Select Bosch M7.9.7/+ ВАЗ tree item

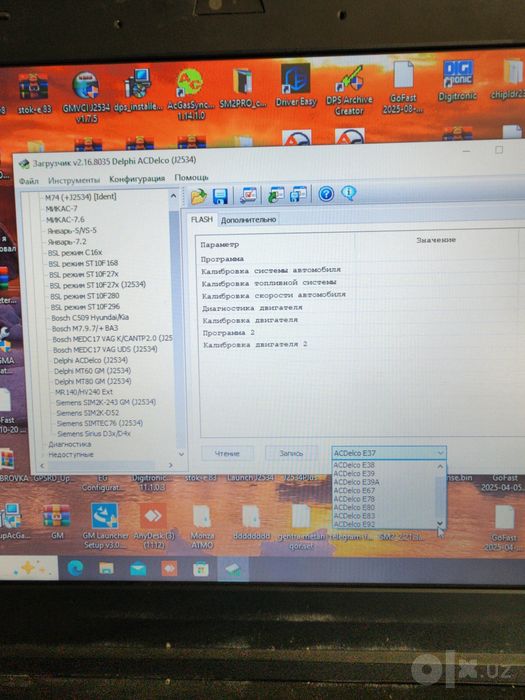(x=85, y=328)
